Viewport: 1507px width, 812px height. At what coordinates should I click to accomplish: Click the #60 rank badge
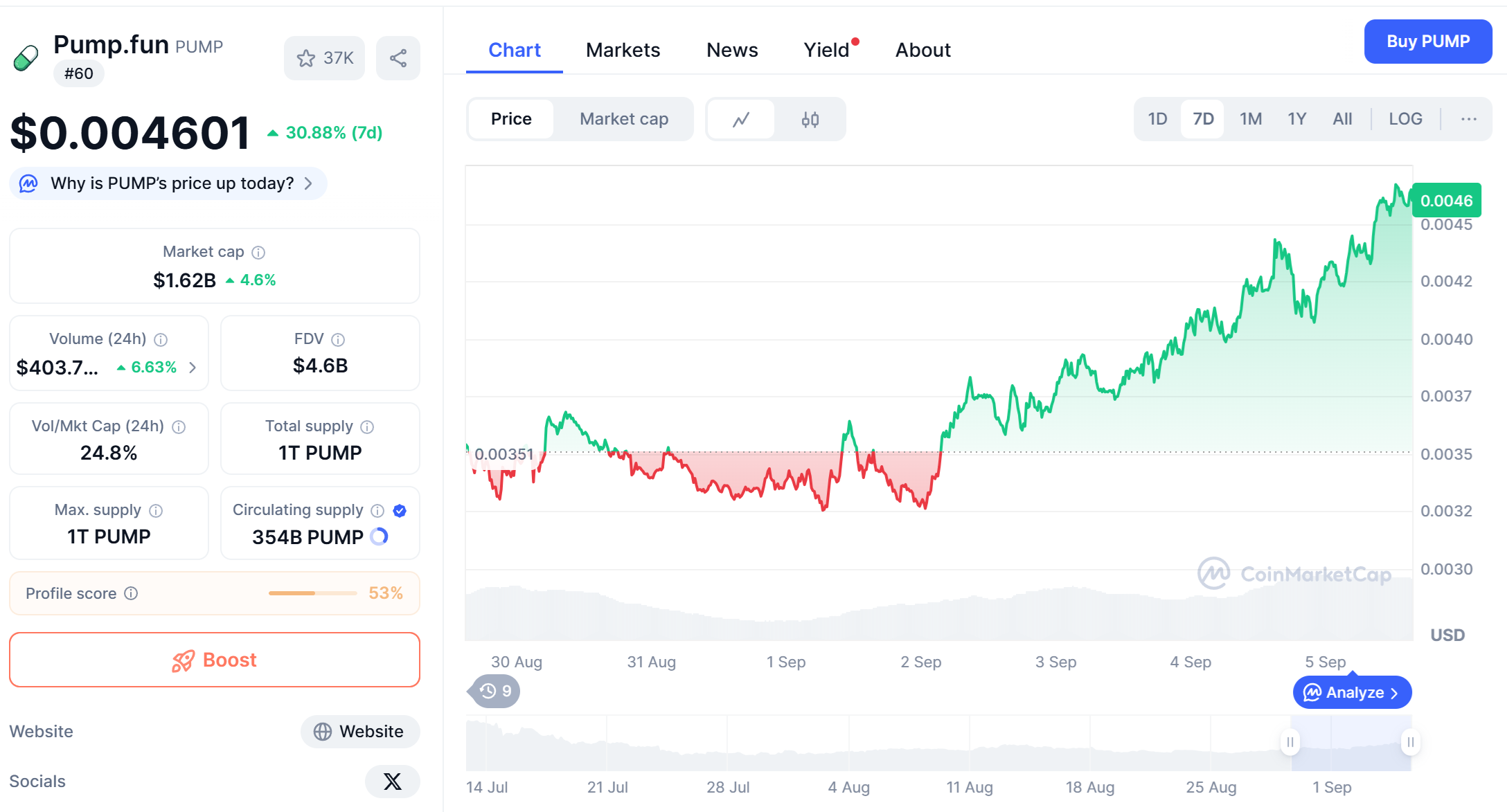[x=79, y=73]
